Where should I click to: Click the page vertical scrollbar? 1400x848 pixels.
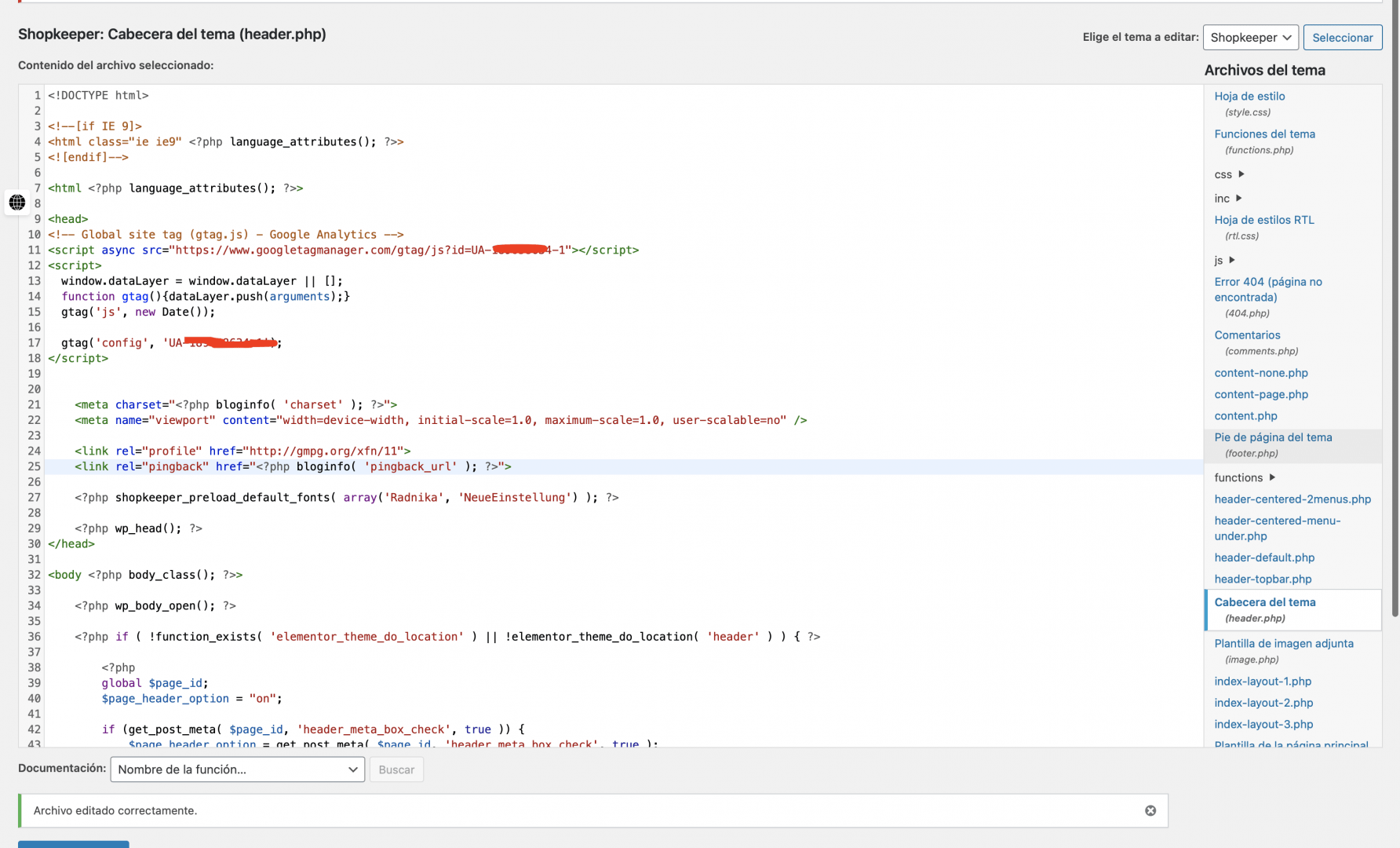click(1395, 306)
